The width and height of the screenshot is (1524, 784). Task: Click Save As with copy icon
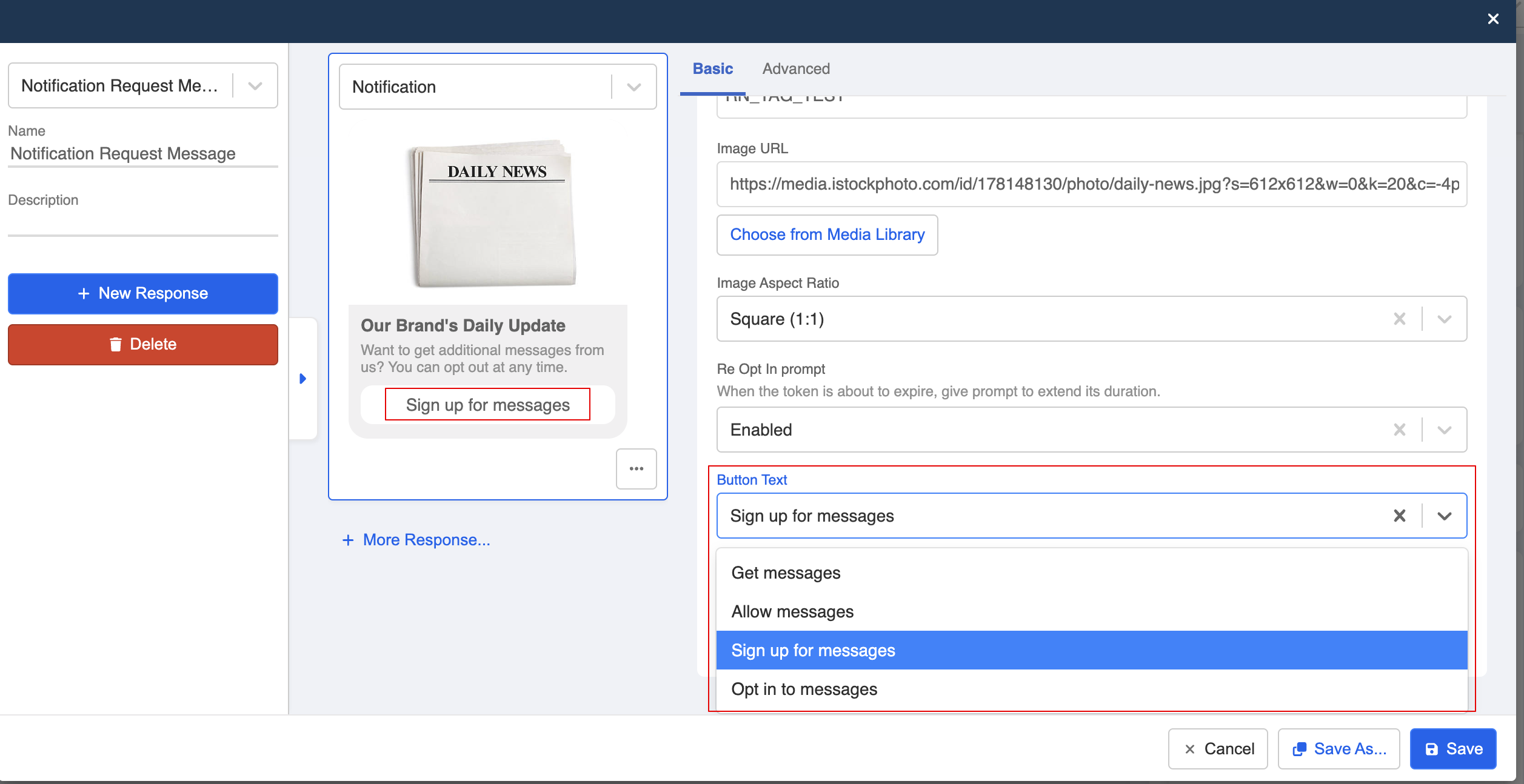(1339, 749)
